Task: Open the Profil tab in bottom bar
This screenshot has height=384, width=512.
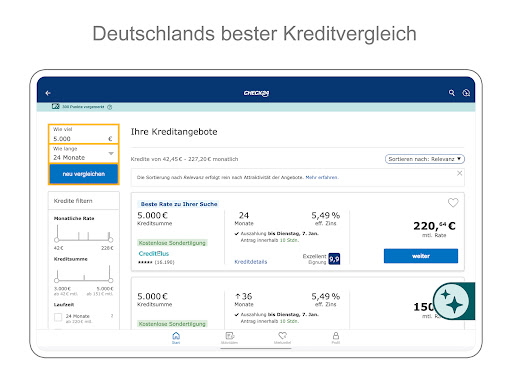Action: pyautogui.click(x=336, y=337)
